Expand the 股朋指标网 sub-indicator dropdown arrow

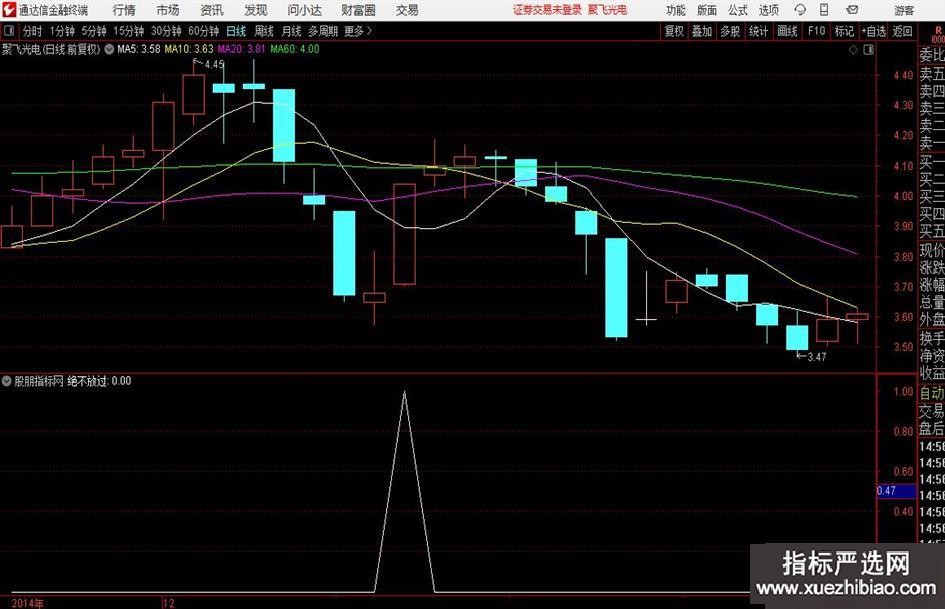[6, 381]
